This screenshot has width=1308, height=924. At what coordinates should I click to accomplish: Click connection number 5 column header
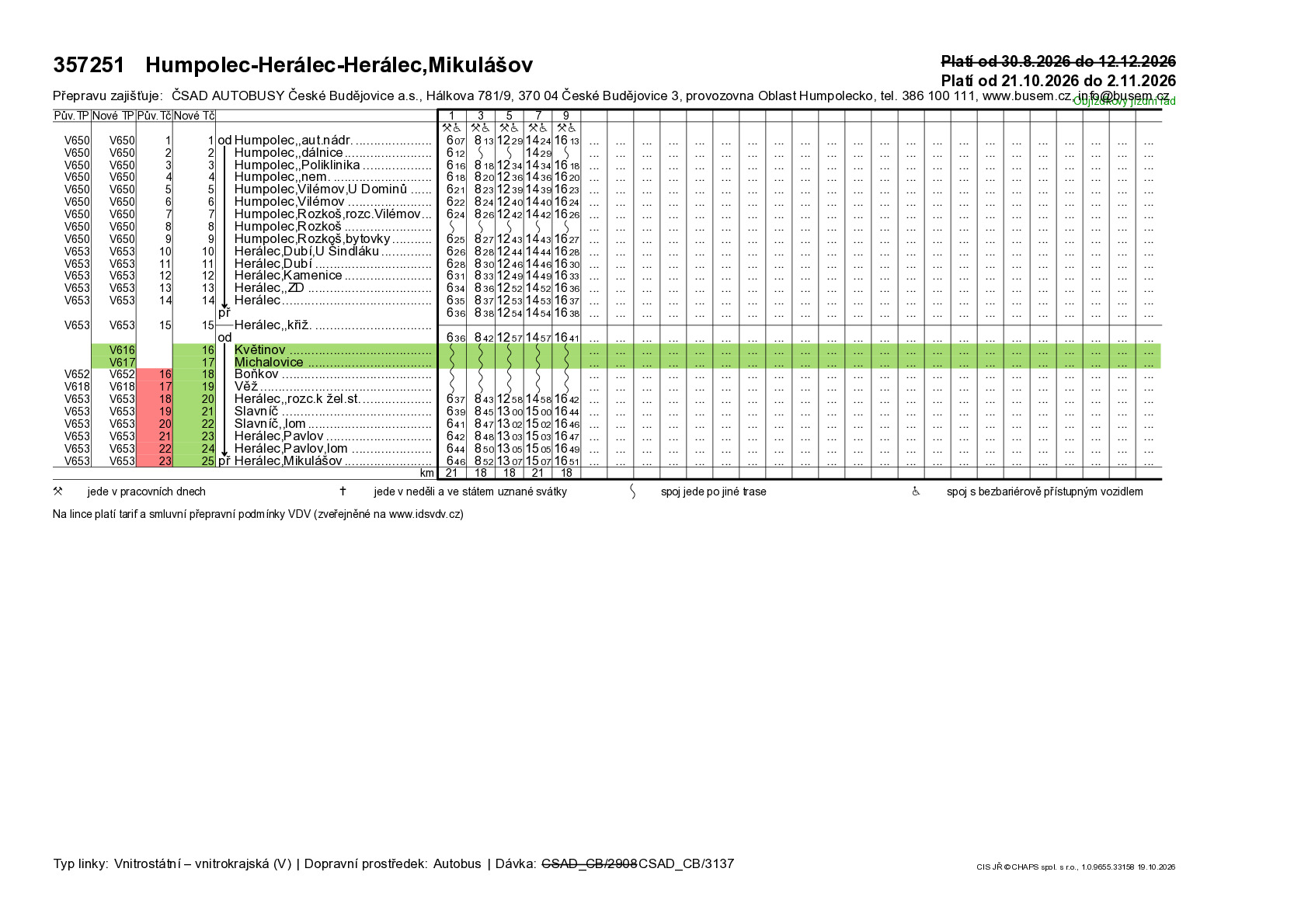pos(509,116)
